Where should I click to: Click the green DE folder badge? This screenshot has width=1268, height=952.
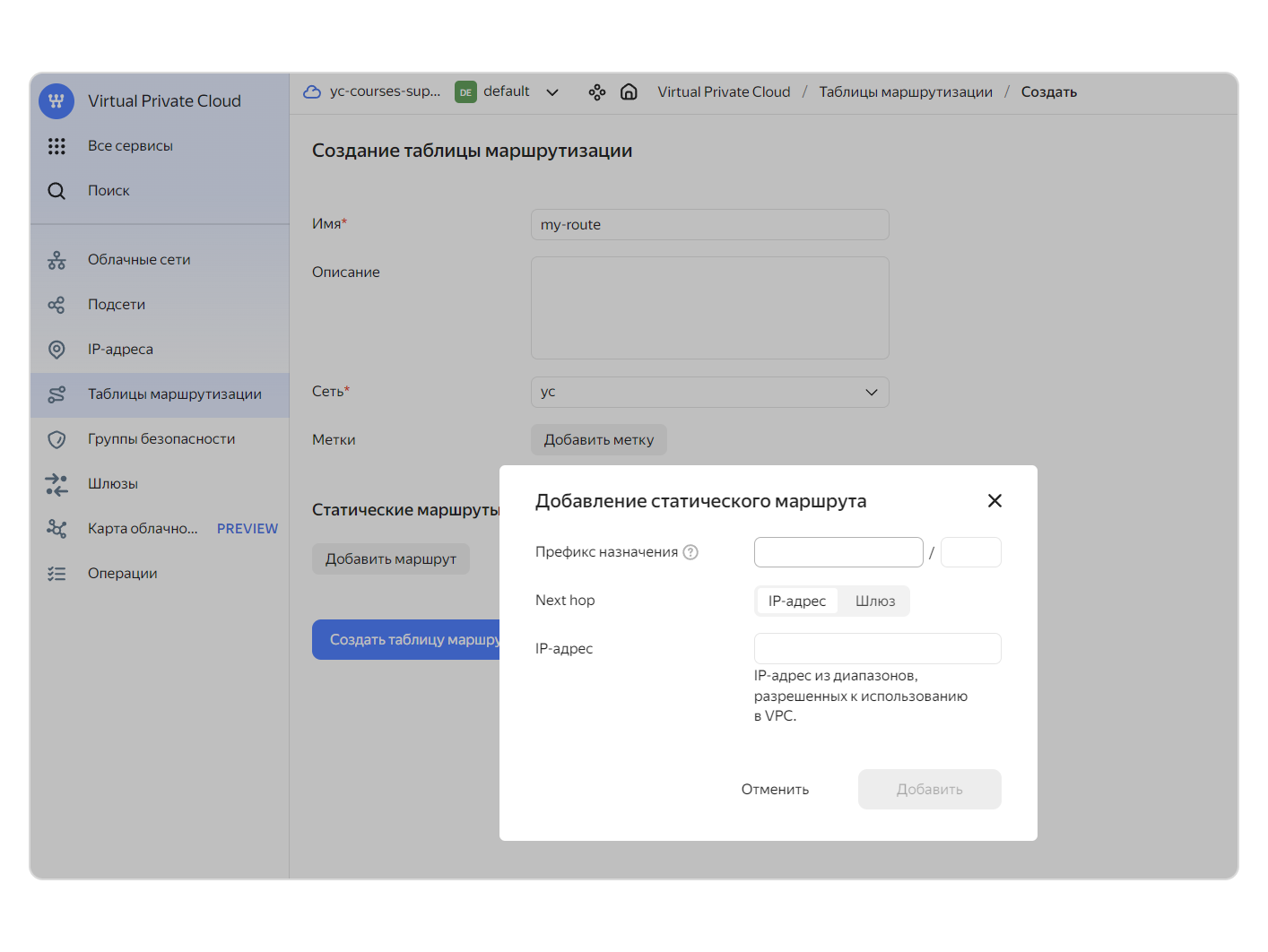(x=465, y=92)
